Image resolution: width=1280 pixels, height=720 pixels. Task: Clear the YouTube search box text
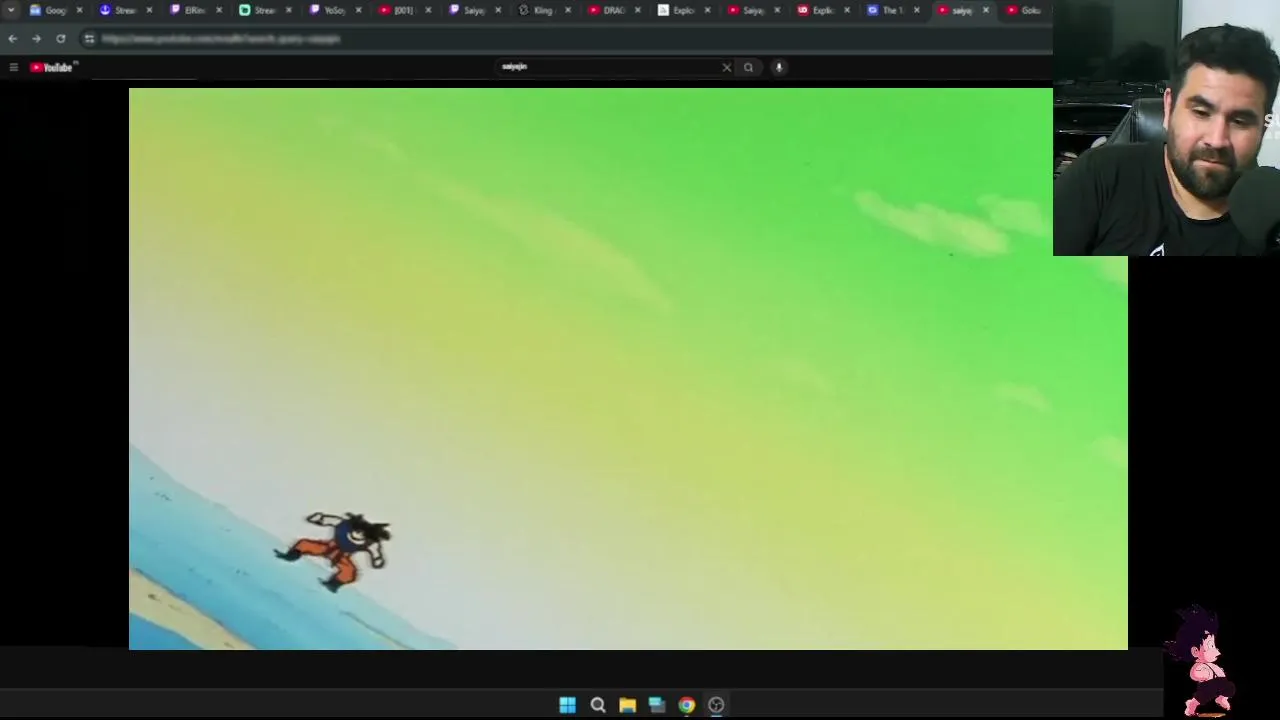(x=727, y=67)
